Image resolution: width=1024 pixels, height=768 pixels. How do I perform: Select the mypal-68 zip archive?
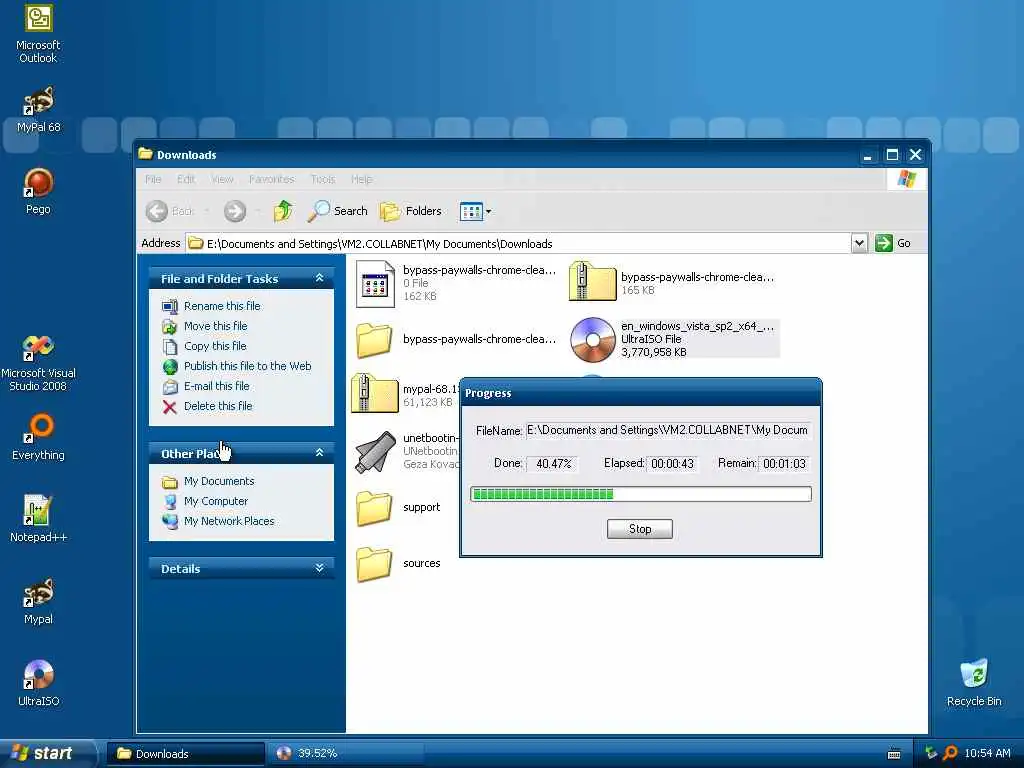pyautogui.click(x=405, y=394)
